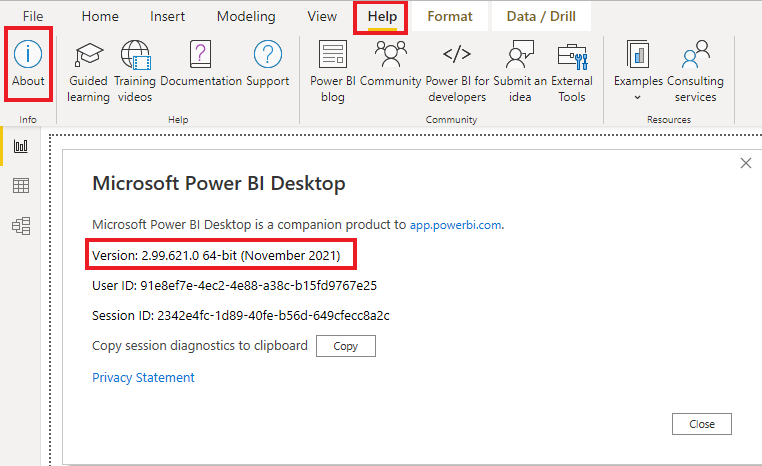Switch to the Format tab
The height and width of the screenshot is (466, 762).
(x=450, y=17)
